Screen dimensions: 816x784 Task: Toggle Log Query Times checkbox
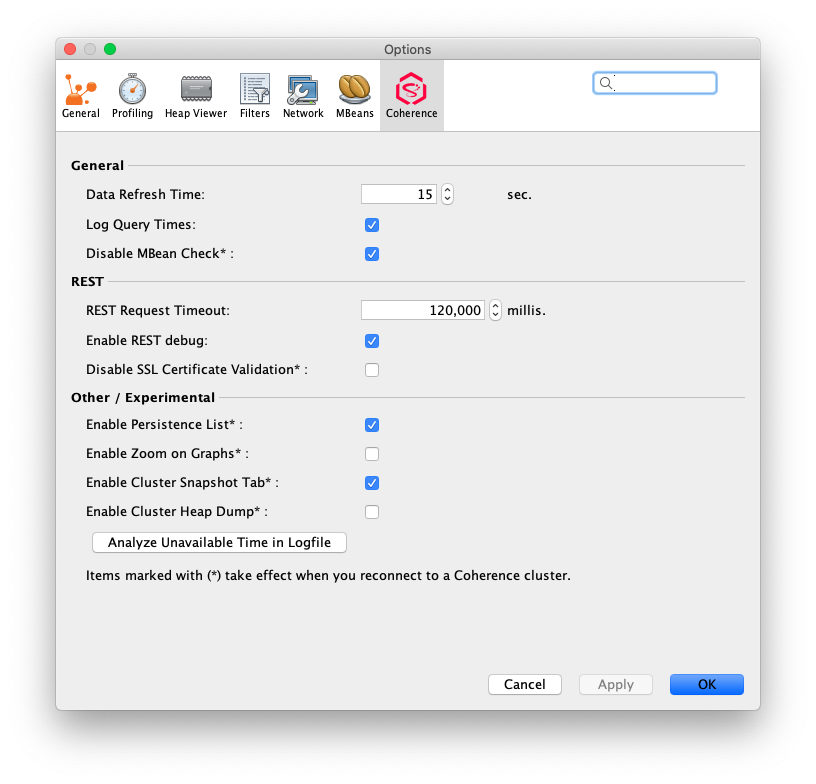(x=372, y=225)
